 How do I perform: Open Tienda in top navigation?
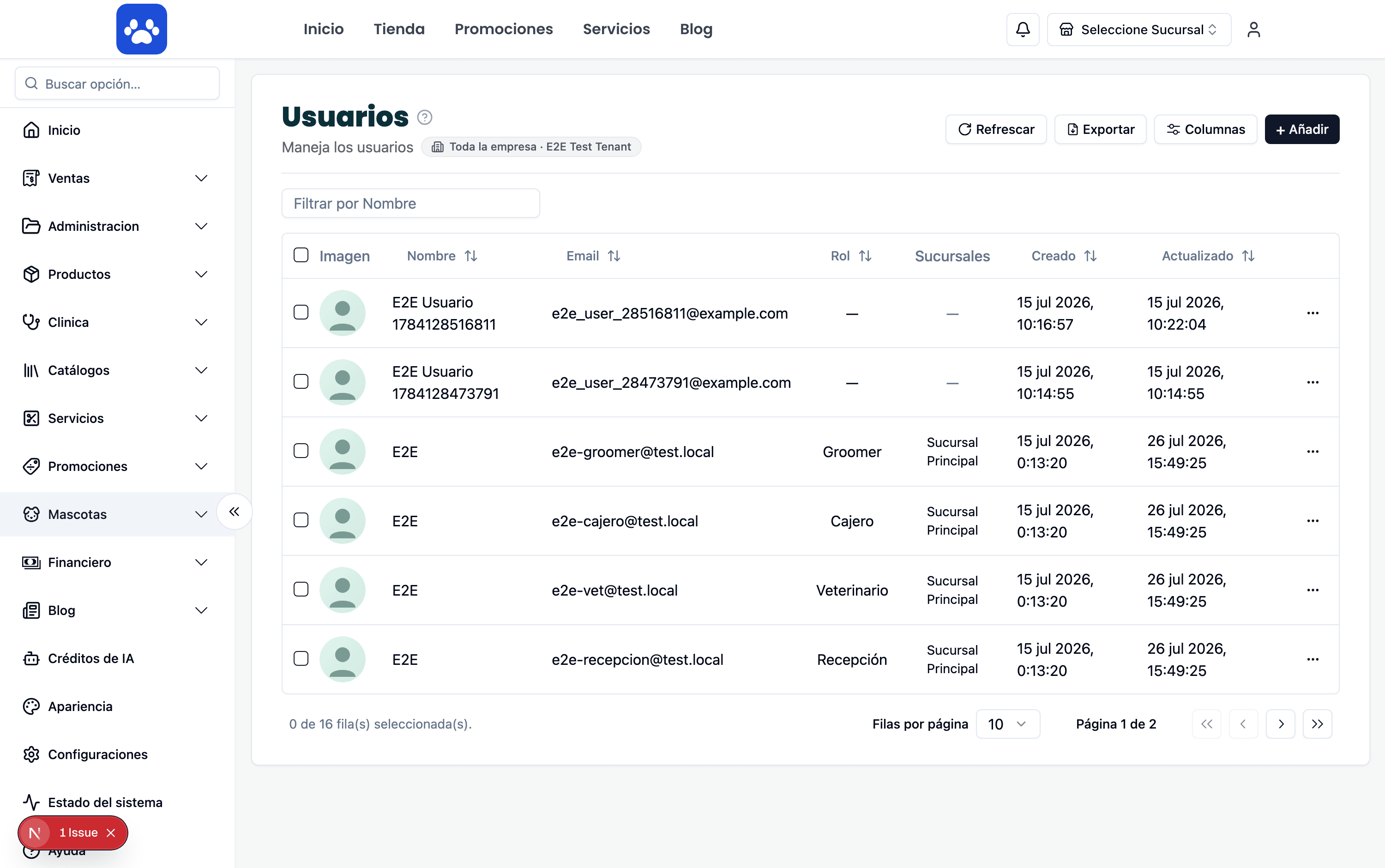click(399, 29)
